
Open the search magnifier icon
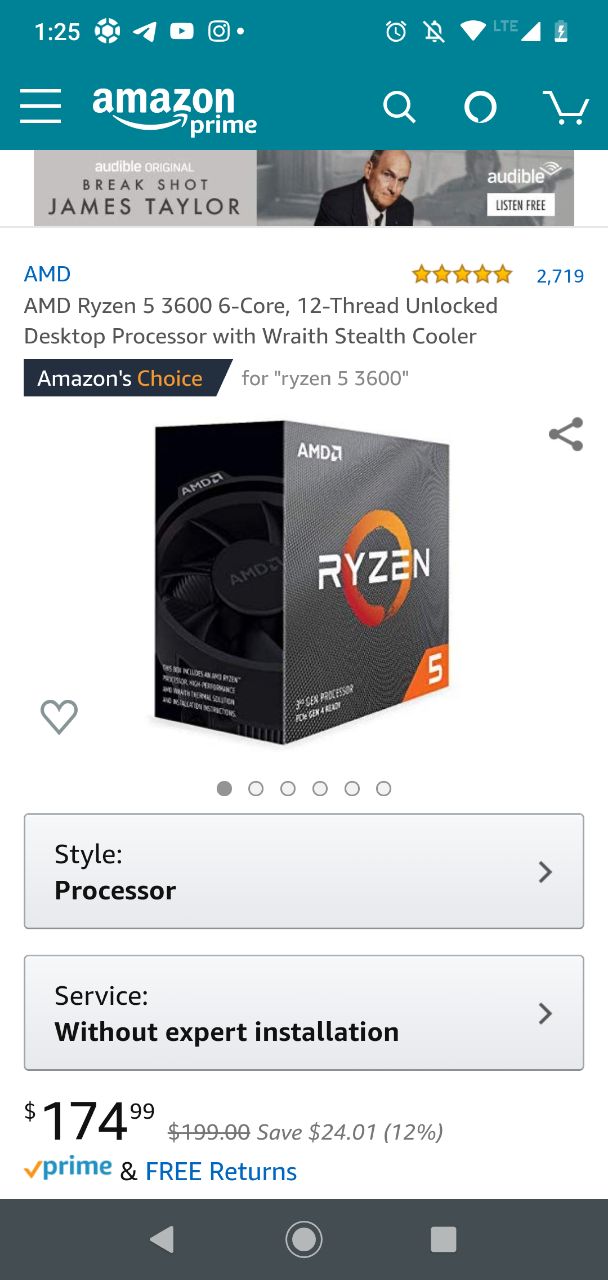399,106
